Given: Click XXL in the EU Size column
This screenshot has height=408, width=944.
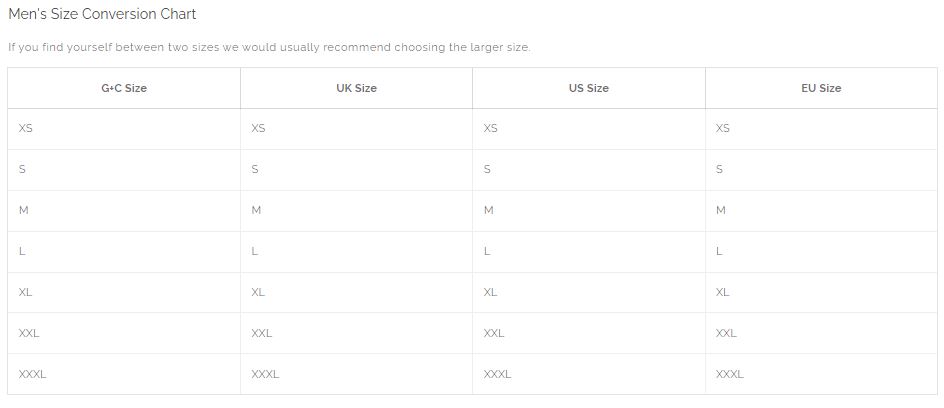Looking at the screenshot, I should pyautogui.click(x=727, y=333).
